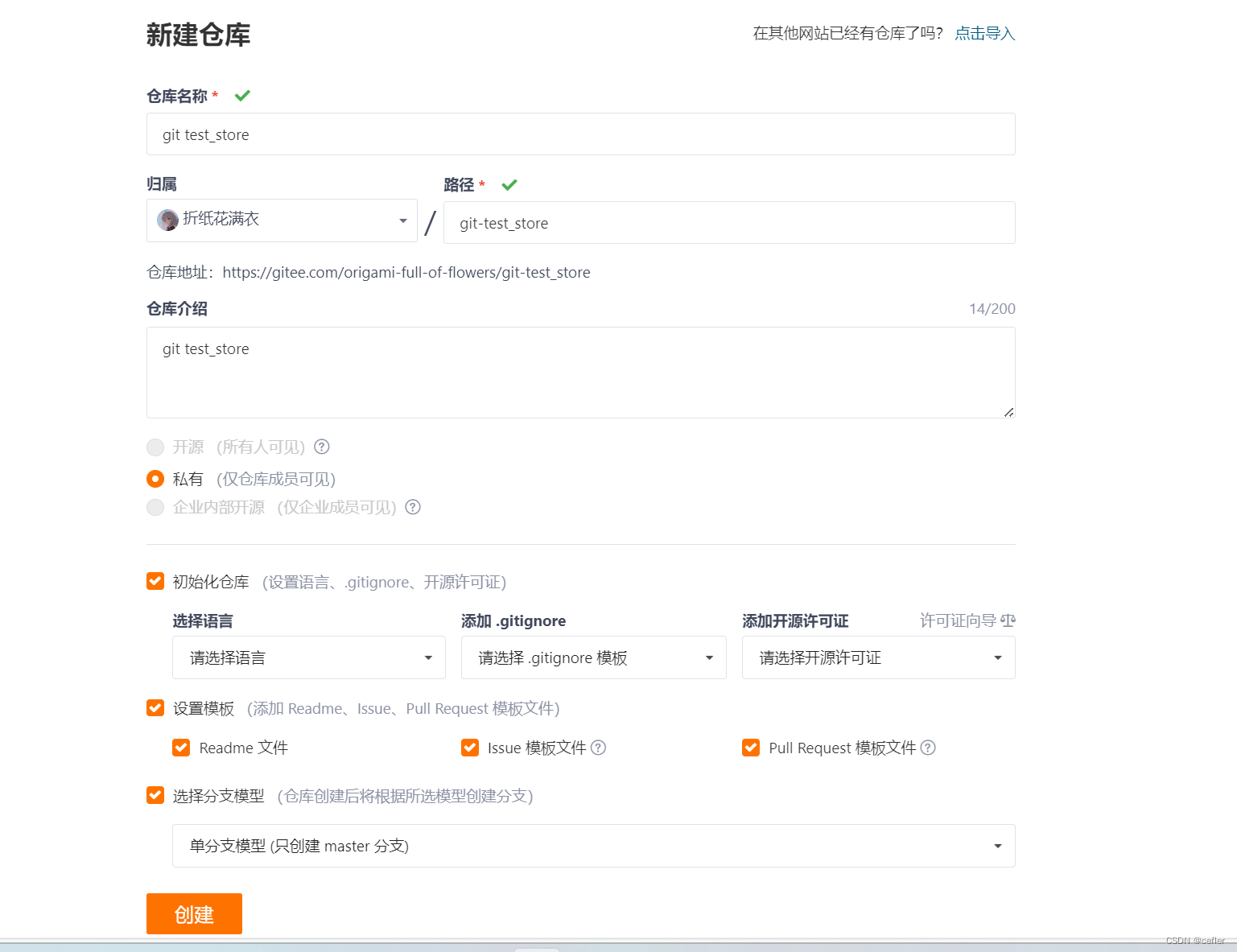Image resolution: width=1237 pixels, height=952 pixels.
Task: Uncheck the 初始化仓库 checkbox
Action: pos(155,581)
